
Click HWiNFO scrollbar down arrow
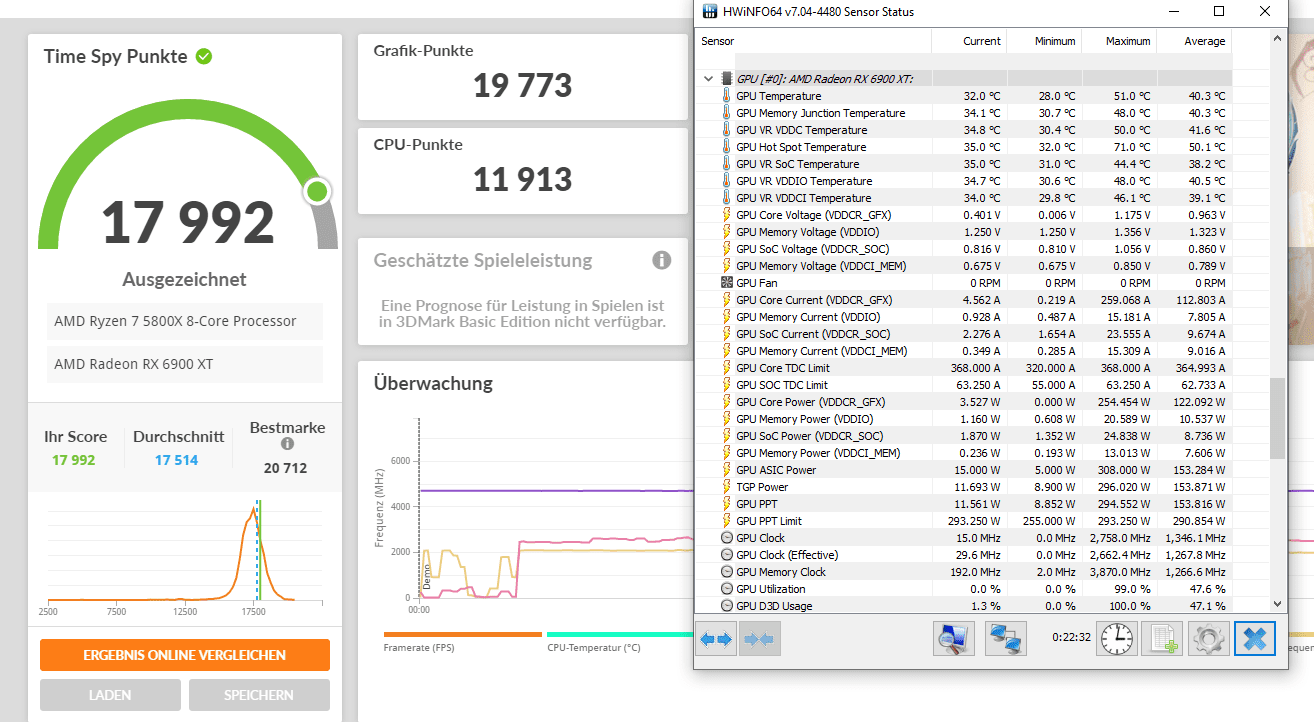coord(1277,603)
